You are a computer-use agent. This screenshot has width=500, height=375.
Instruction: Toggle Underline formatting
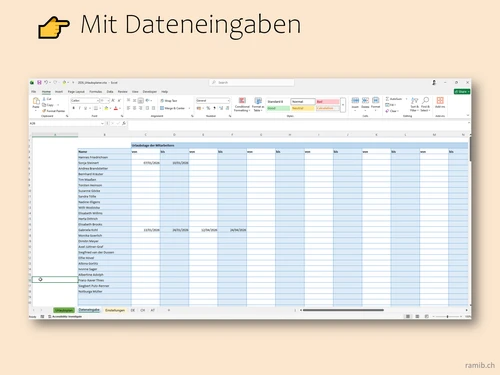coord(85,108)
